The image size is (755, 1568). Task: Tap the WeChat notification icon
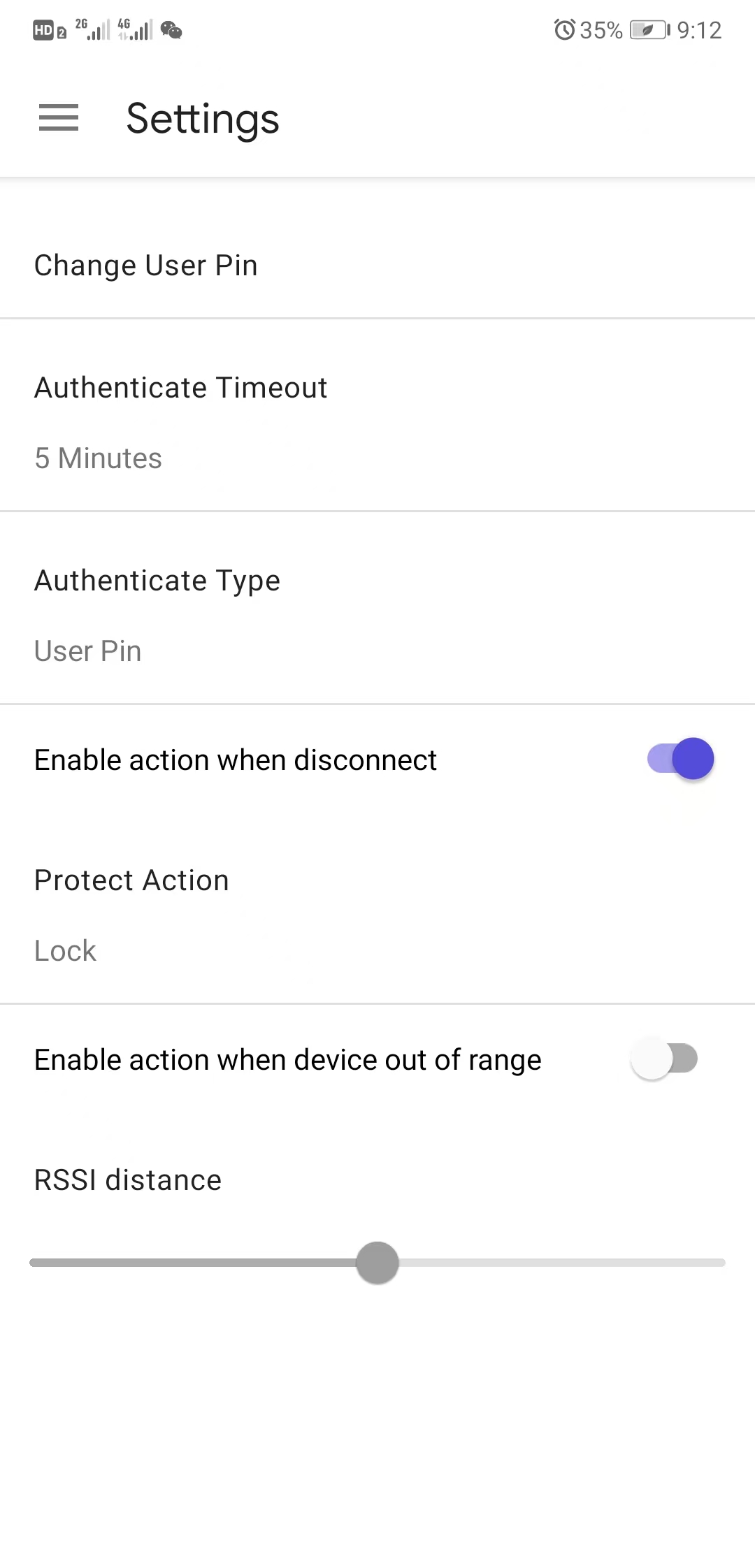click(171, 30)
